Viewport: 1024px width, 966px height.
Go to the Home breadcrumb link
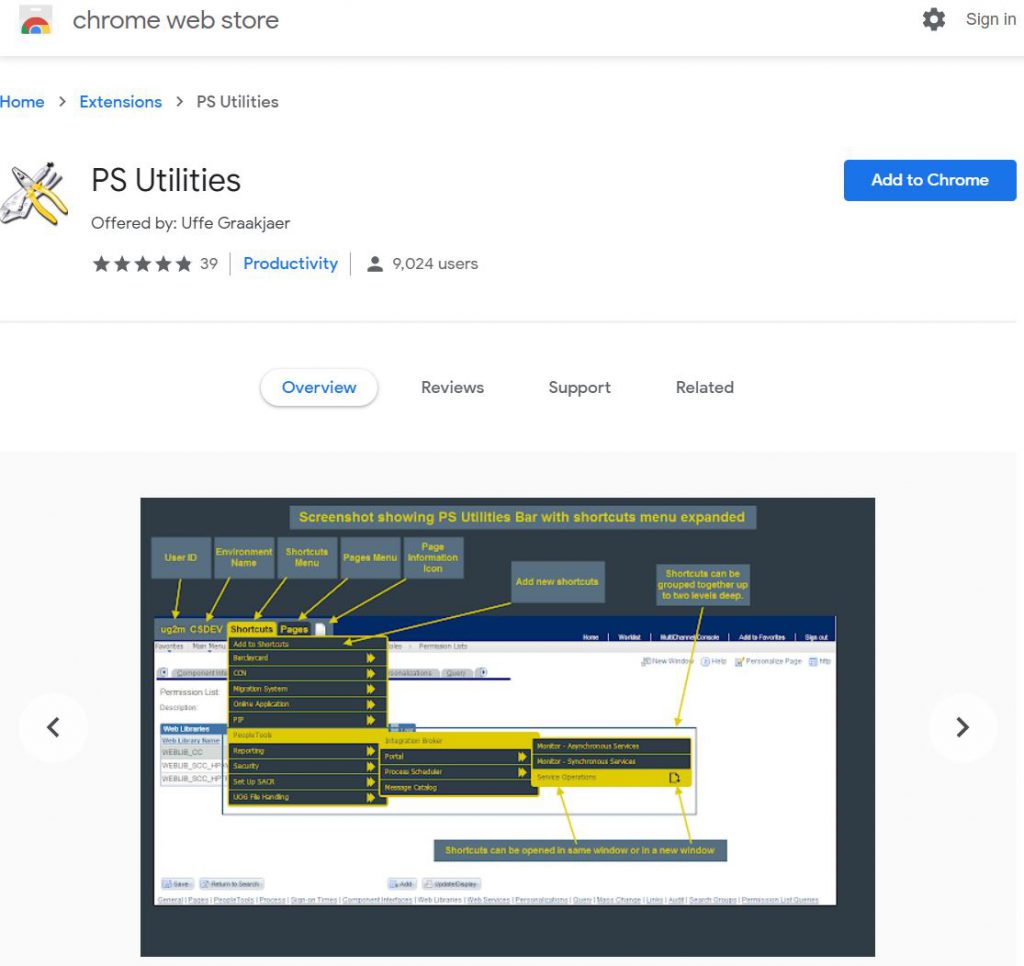(22, 102)
